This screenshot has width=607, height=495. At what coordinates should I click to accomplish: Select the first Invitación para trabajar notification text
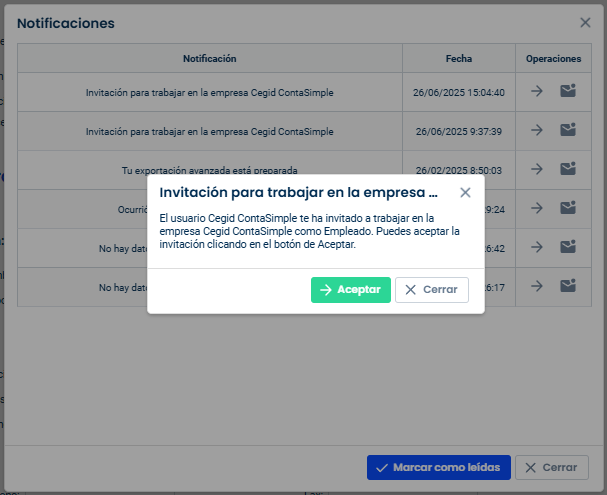pos(209,93)
